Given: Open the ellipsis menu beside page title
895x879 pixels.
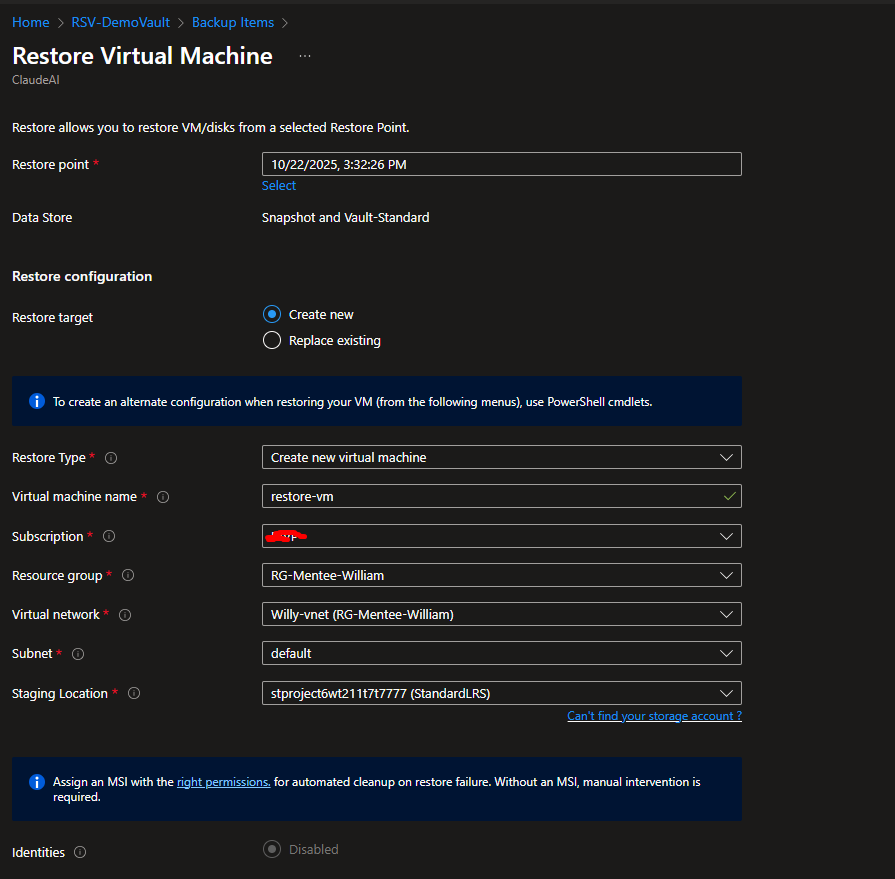Looking at the screenshot, I should [x=305, y=56].
